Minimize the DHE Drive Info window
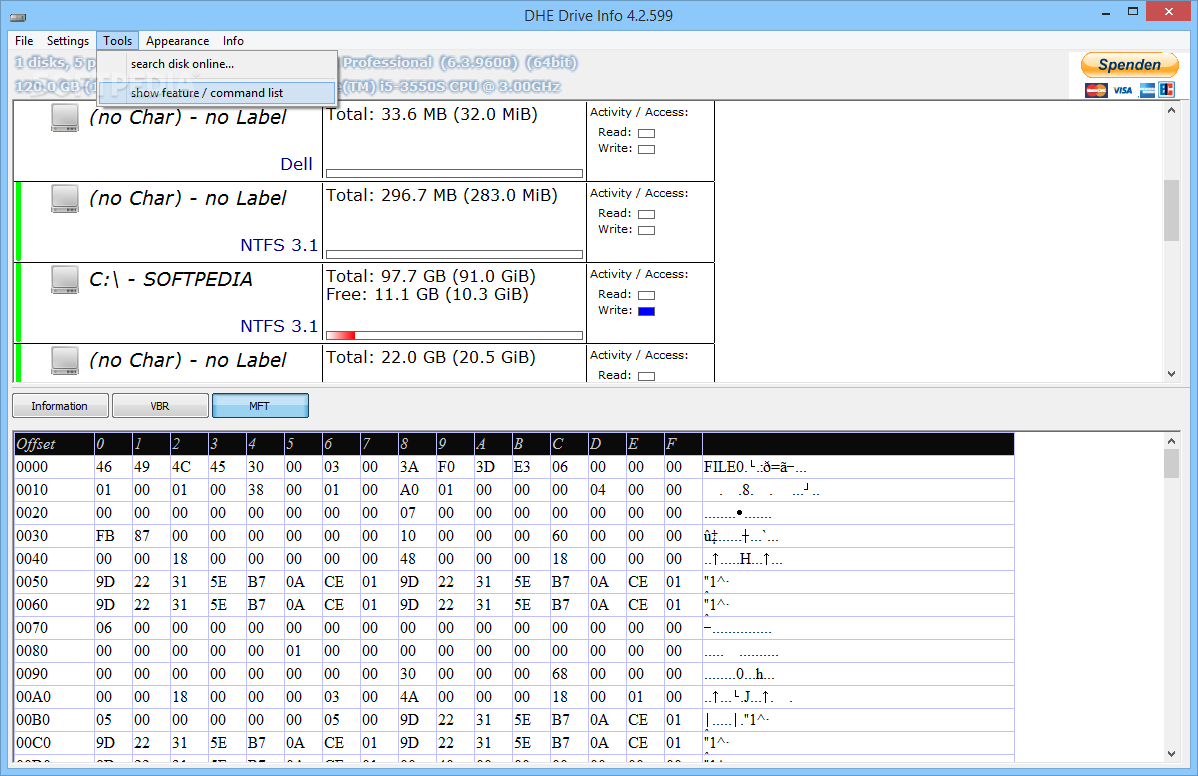The height and width of the screenshot is (776, 1198). pyautogui.click(x=1106, y=12)
